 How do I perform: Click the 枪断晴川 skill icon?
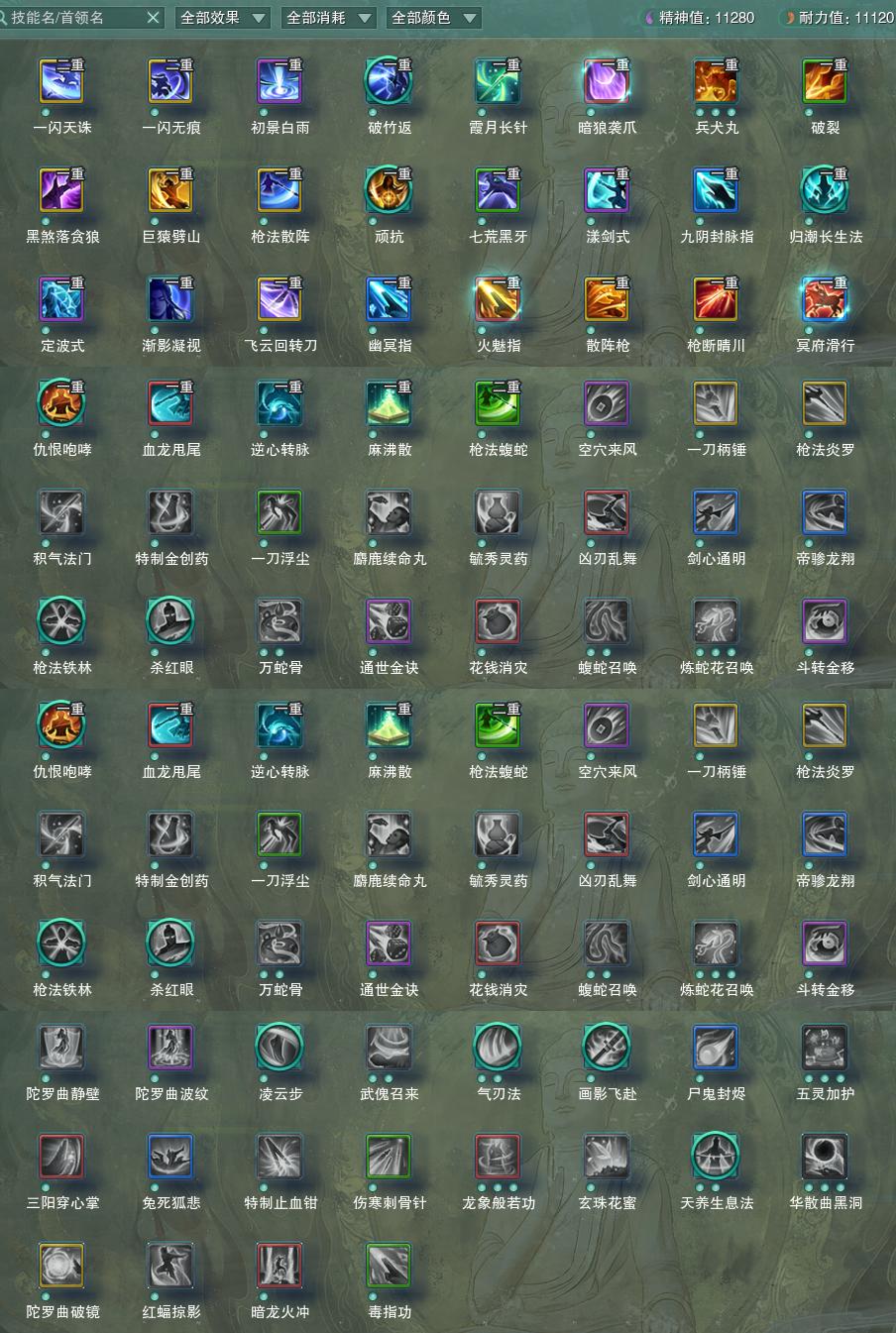pos(716,300)
